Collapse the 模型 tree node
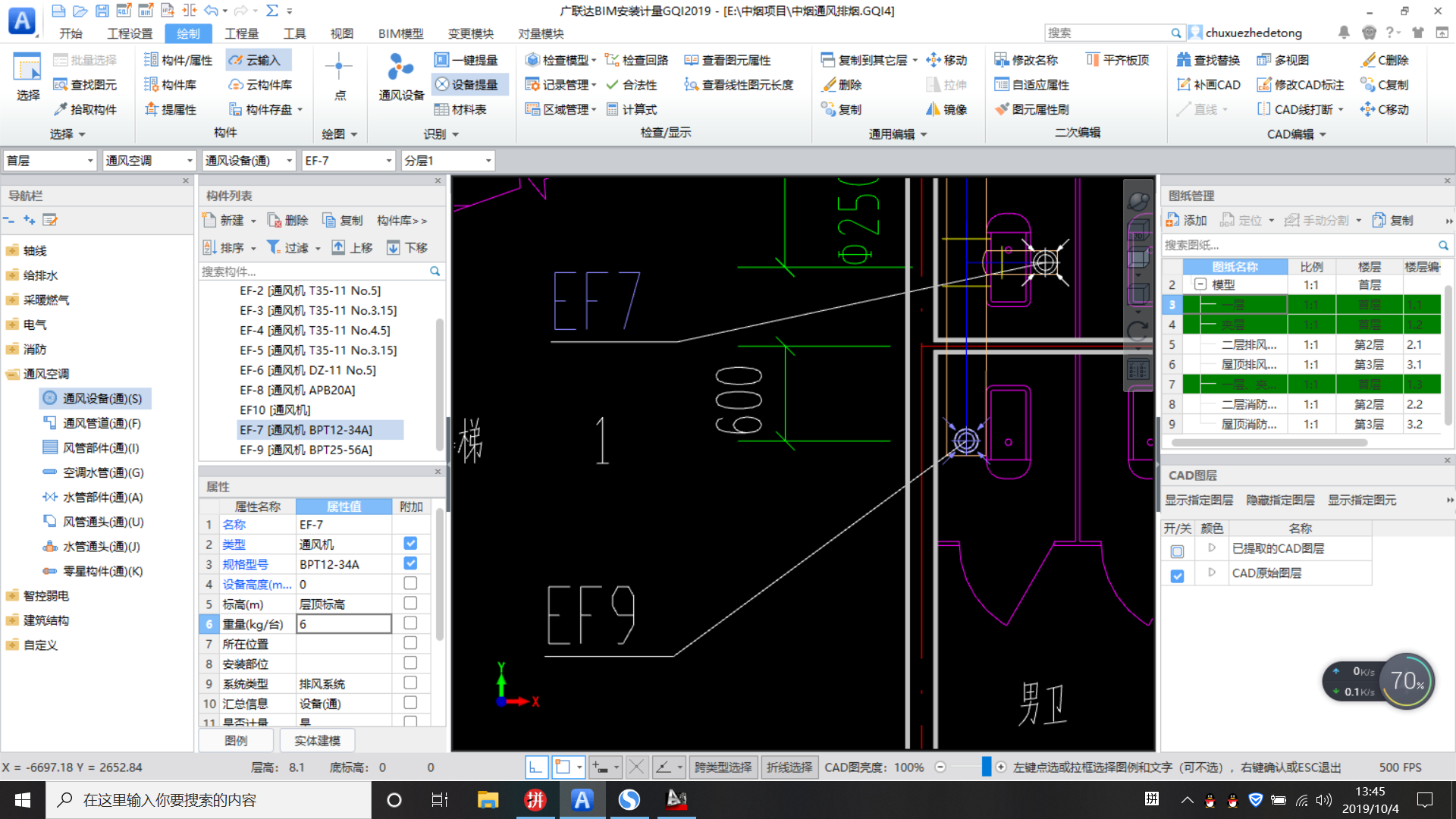 tap(1200, 284)
